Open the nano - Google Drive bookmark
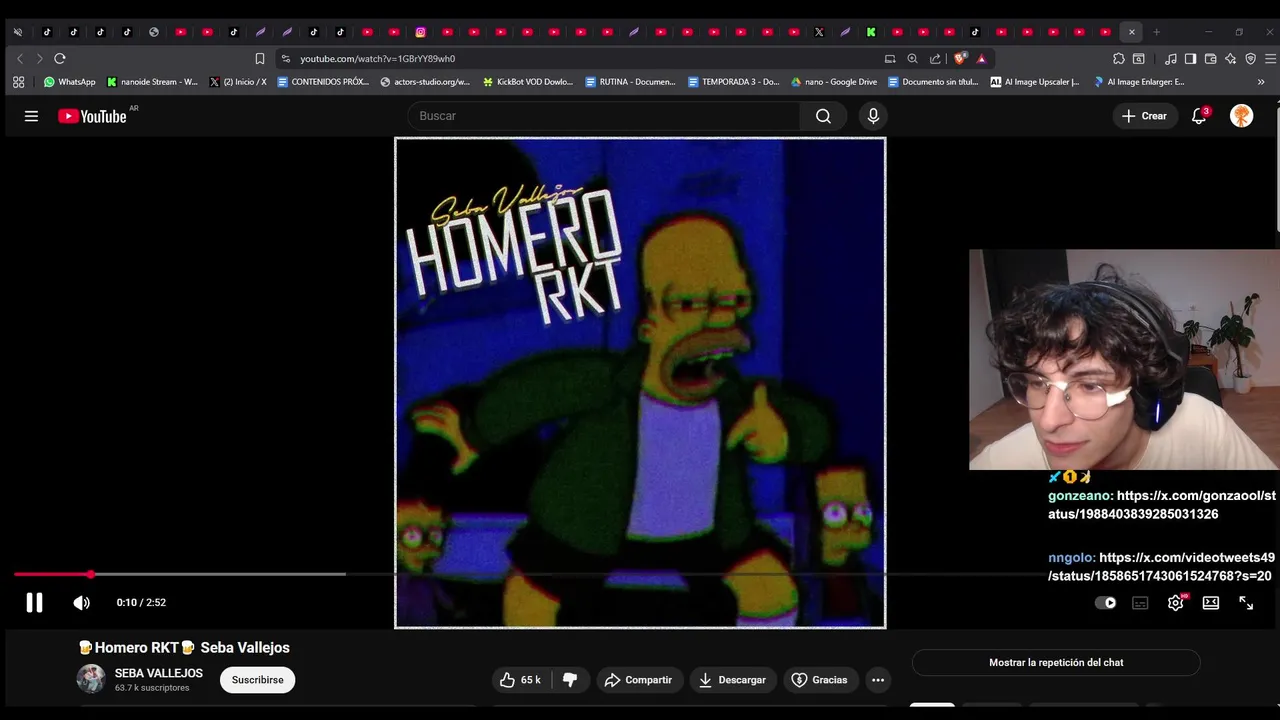Image resolution: width=1280 pixels, height=720 pixels. click(x=834, y=82)
